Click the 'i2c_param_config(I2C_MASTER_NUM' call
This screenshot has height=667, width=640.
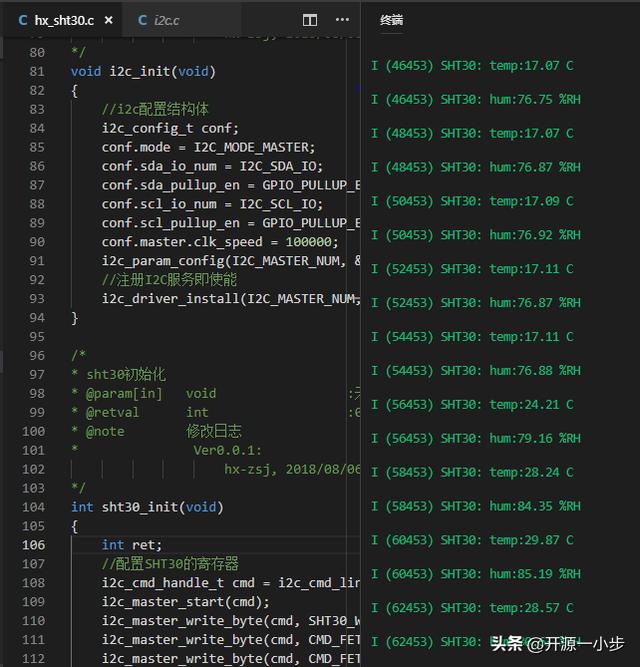[221, 261]
